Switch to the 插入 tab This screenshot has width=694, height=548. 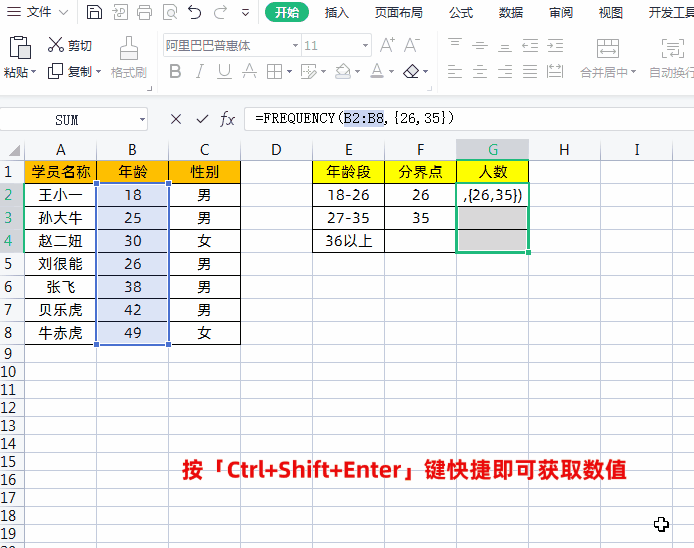coord(336,12)
